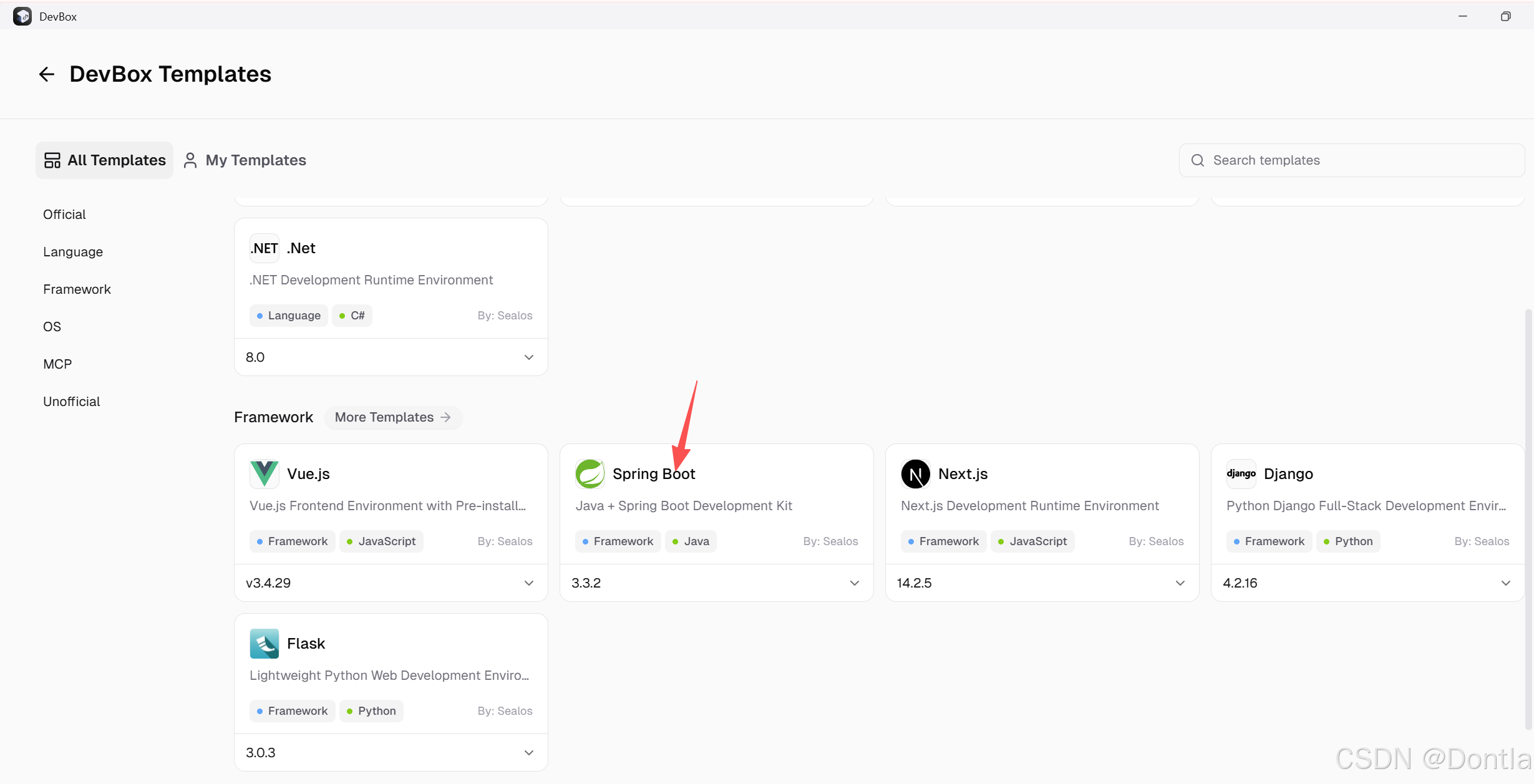Select the Framework category in sidebar
This screenshot has height=784, width=1534.
[77, 289]
